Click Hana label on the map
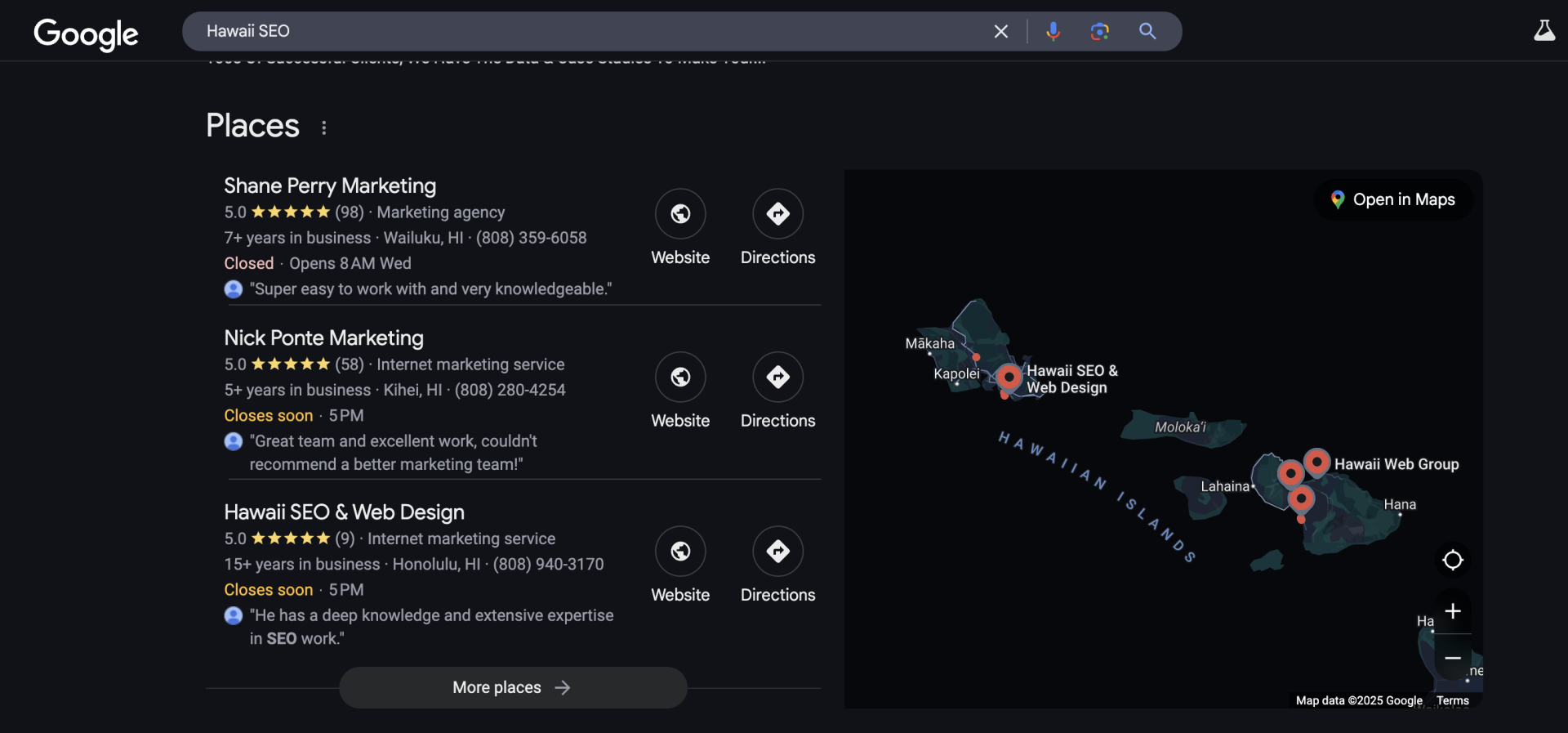Screen dimensions: 1568x733 click(x=1400, y=504)
